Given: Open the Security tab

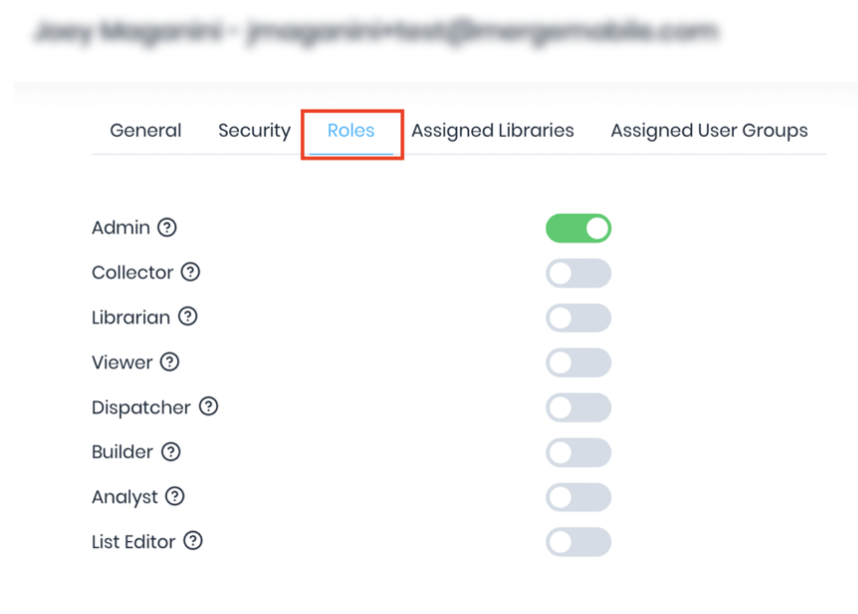Looking at the screenshot, I should (x=254, y=131).
